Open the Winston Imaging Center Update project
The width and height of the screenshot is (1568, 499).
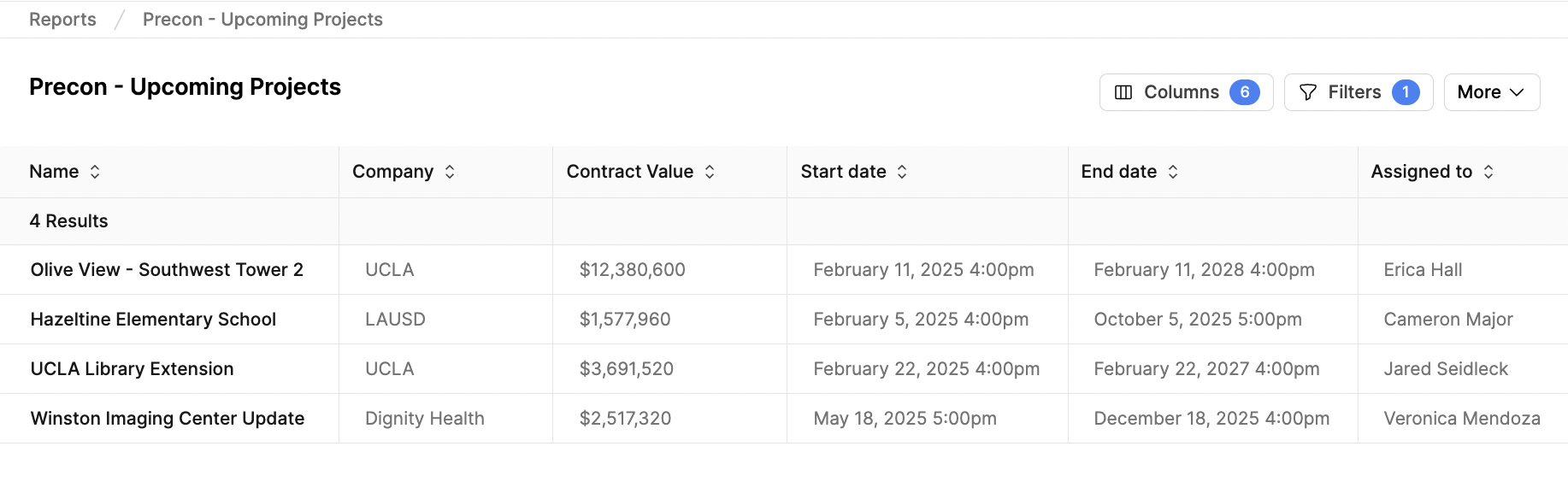168,419
